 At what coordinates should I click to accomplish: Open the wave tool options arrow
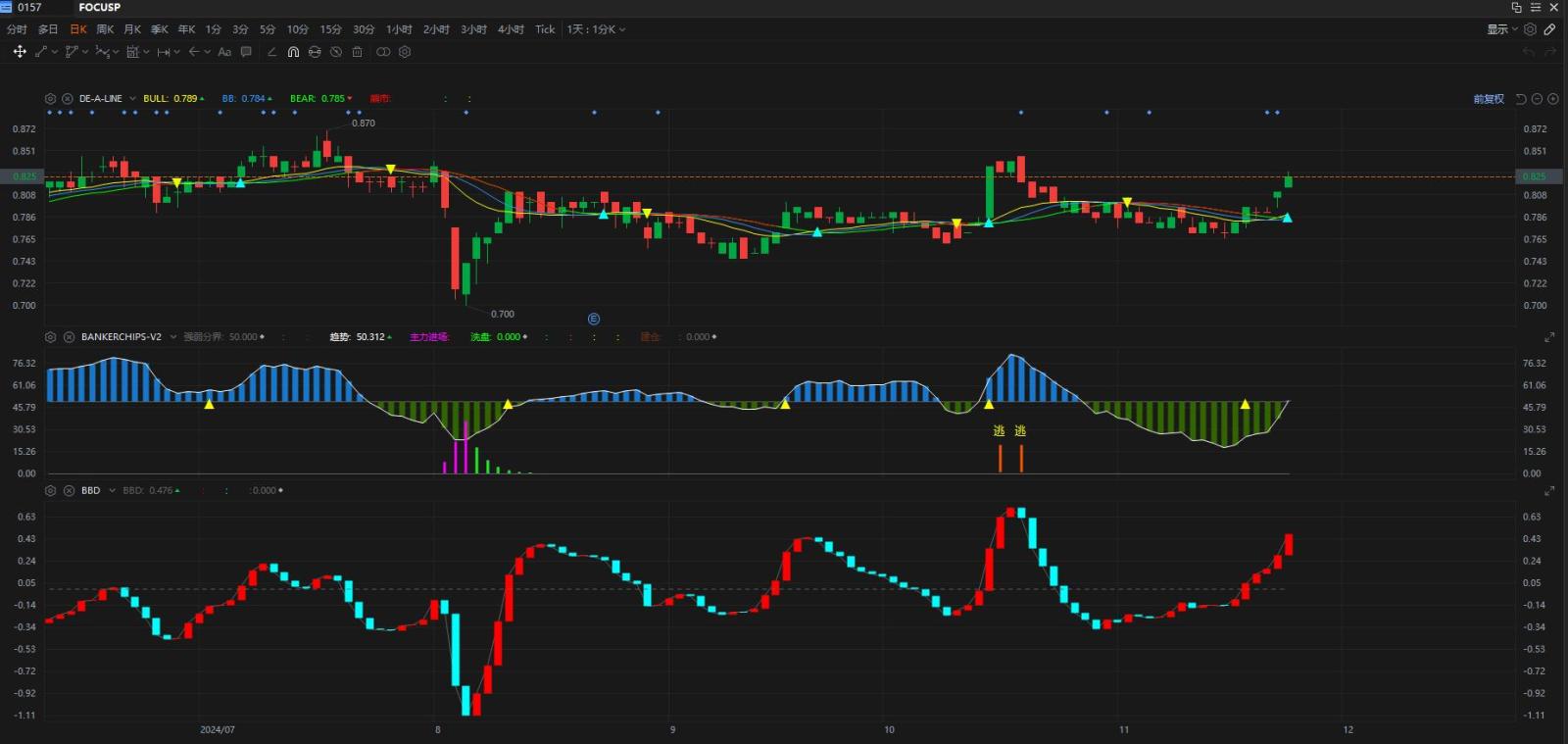[116, 52]
